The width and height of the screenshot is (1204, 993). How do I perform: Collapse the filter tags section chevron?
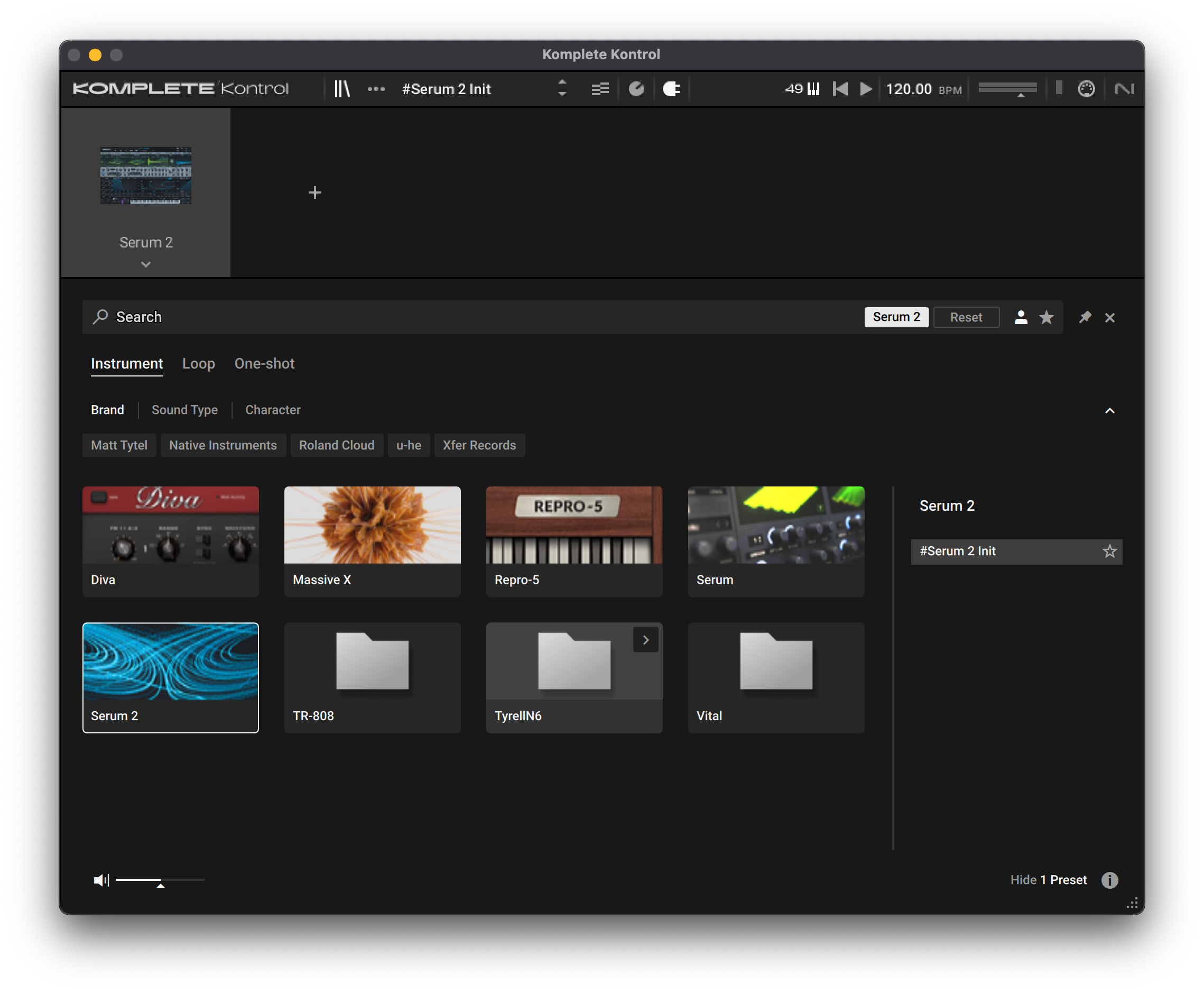[x=1110, y=410]
